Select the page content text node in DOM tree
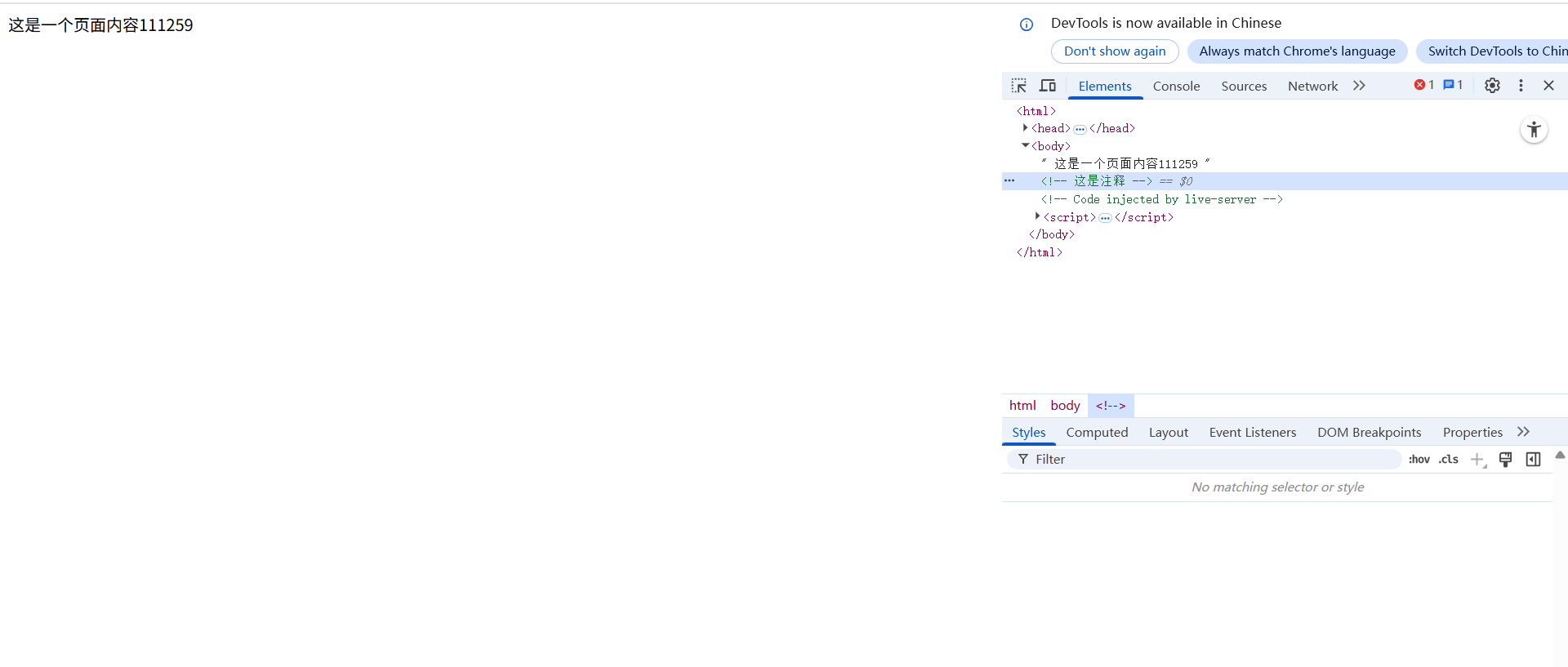The width and height of the screenshot is (1568, 667). point(1285,163)
